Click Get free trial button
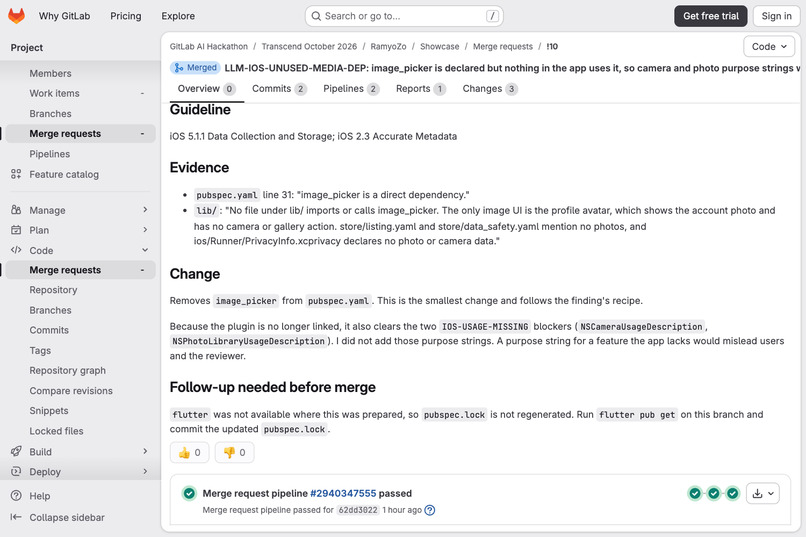 (711, 16)
